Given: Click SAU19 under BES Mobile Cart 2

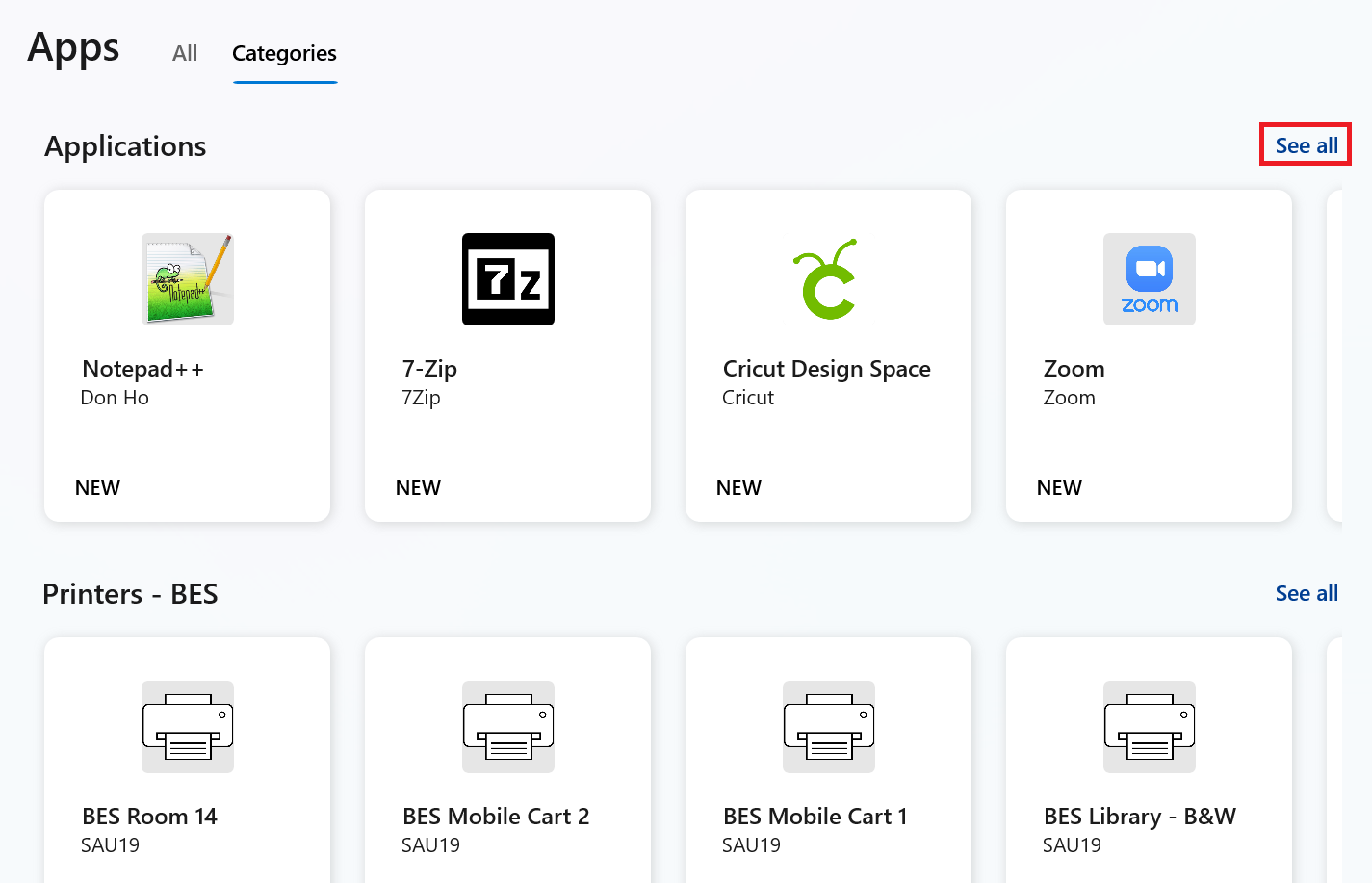Looking at the screenshot, I should (x=430, y=845).
